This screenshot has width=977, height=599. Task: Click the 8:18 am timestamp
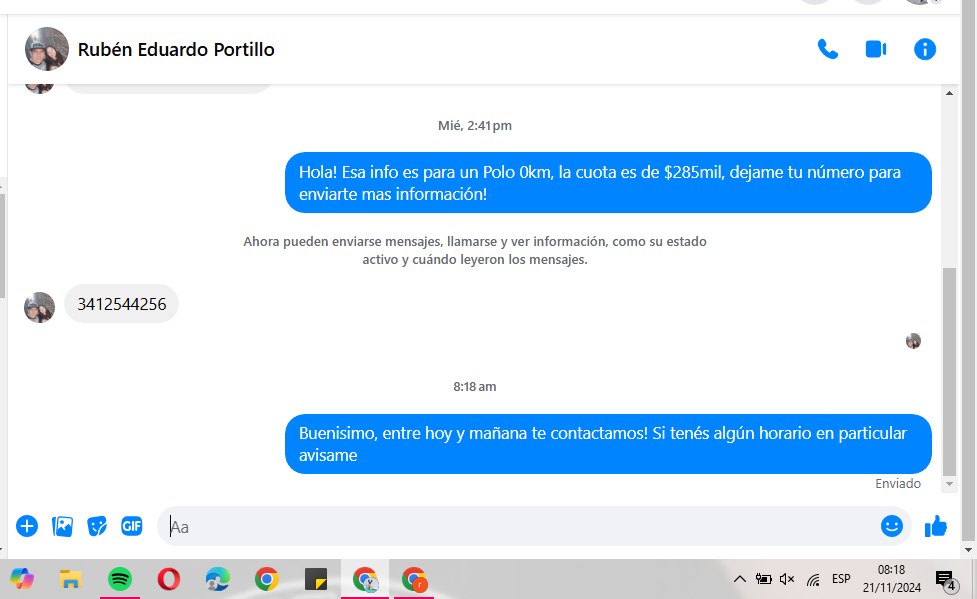coord(475,386)
